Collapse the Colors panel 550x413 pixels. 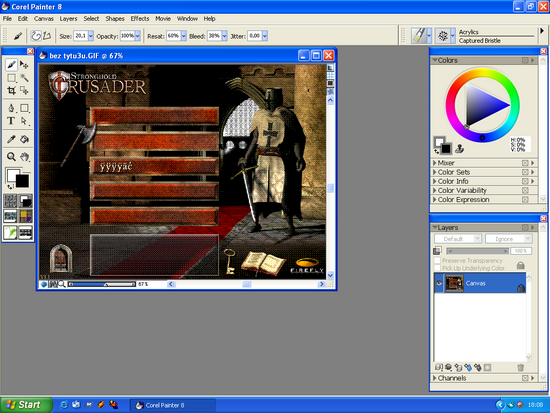coord(435,60)
